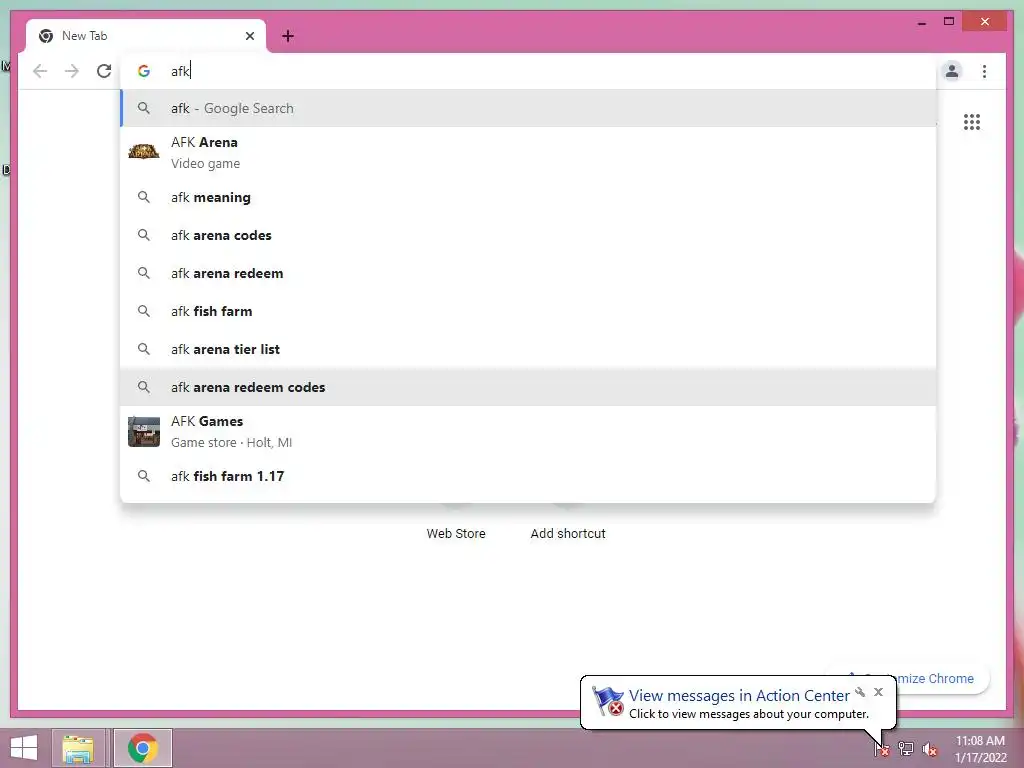Select the 'afk arena tier list' suggestion

pyautogui.click(x=528, y=349)
